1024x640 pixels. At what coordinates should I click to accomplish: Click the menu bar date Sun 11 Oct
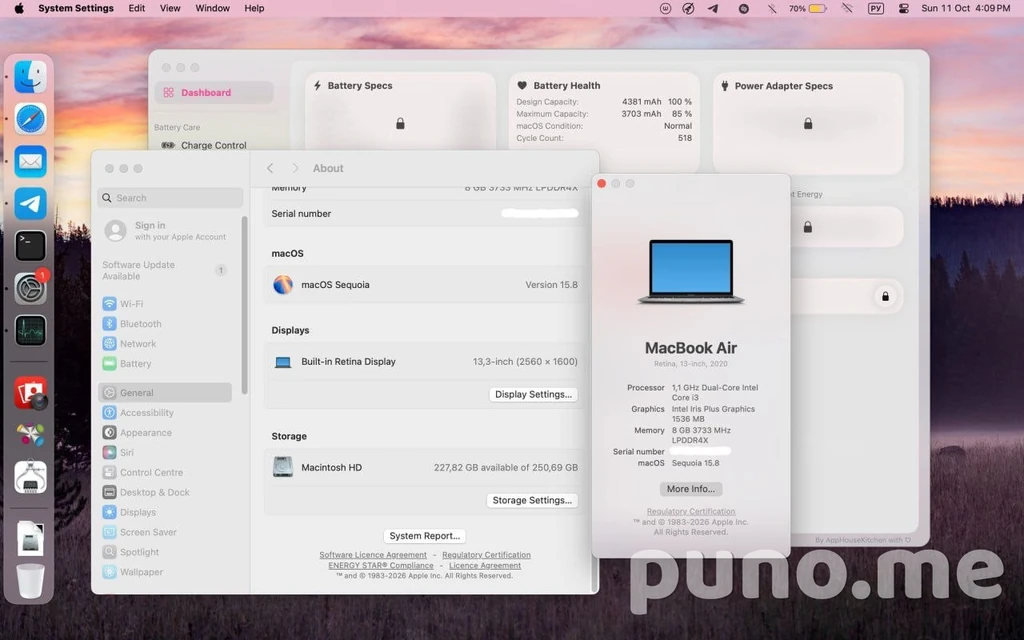(x=946, y=8)
